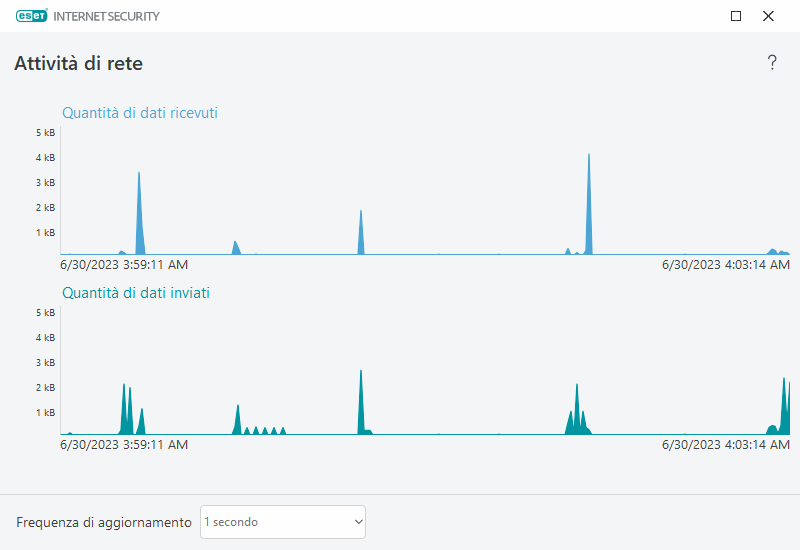Click the ESET logo in title bar
Viewport: 800px width, 550px height.
coord(32,16)
